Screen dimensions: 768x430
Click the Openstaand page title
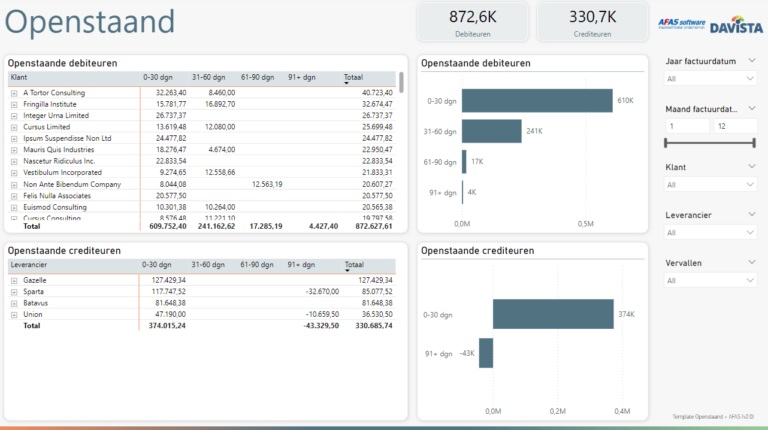click(x=90, y=22)
